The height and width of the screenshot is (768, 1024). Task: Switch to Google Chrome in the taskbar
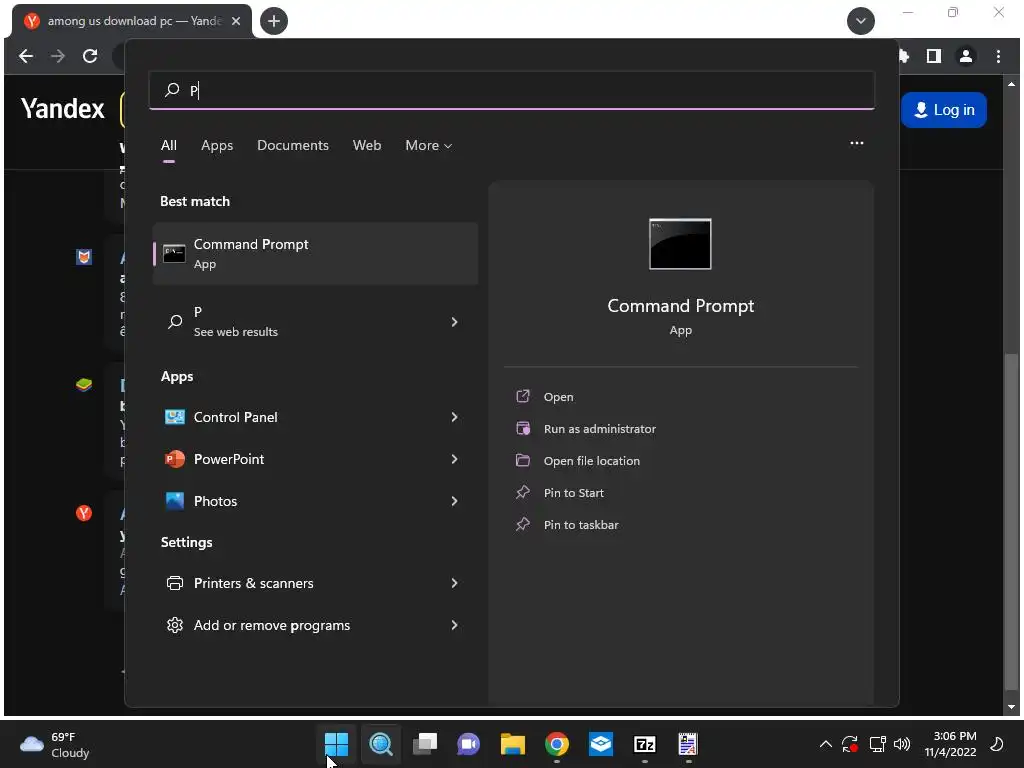pyautogui.click(x=557, y=744)
